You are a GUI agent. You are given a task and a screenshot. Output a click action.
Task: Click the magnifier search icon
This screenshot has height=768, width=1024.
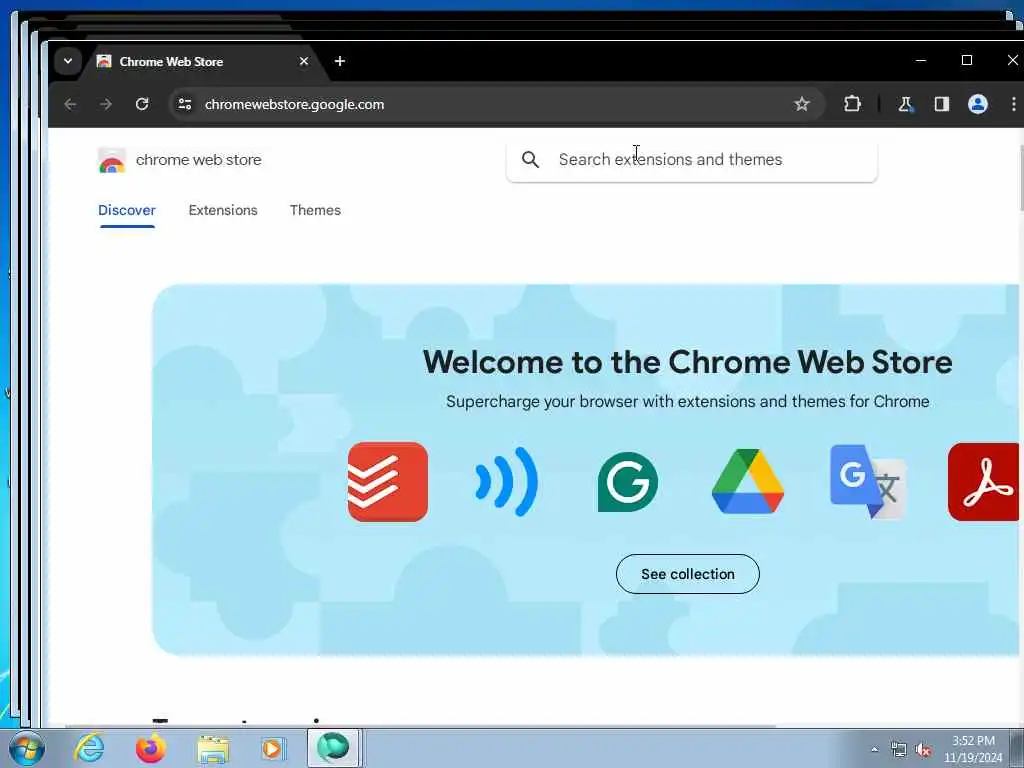tap(530, 159)
